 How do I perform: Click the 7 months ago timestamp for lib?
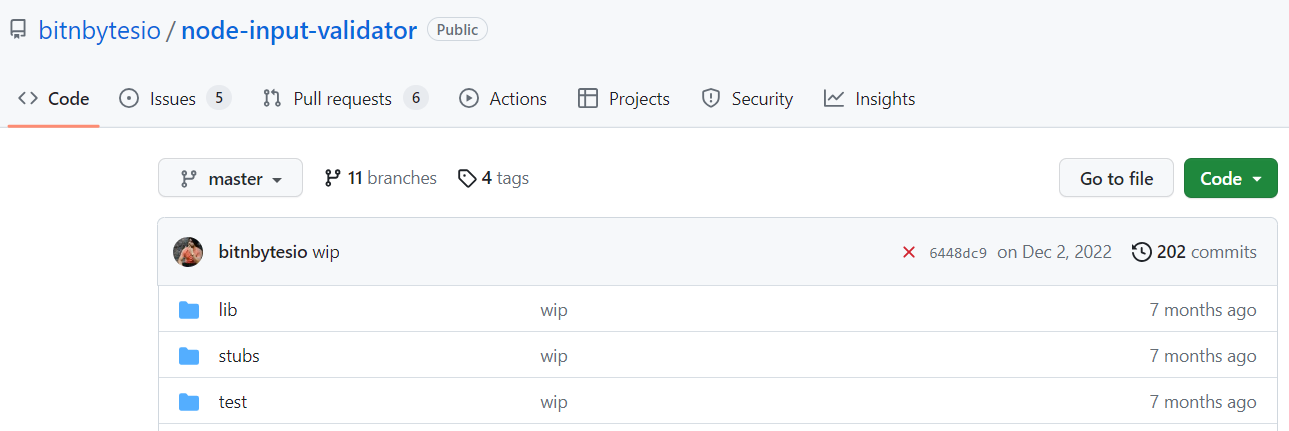pos(1203,310)
